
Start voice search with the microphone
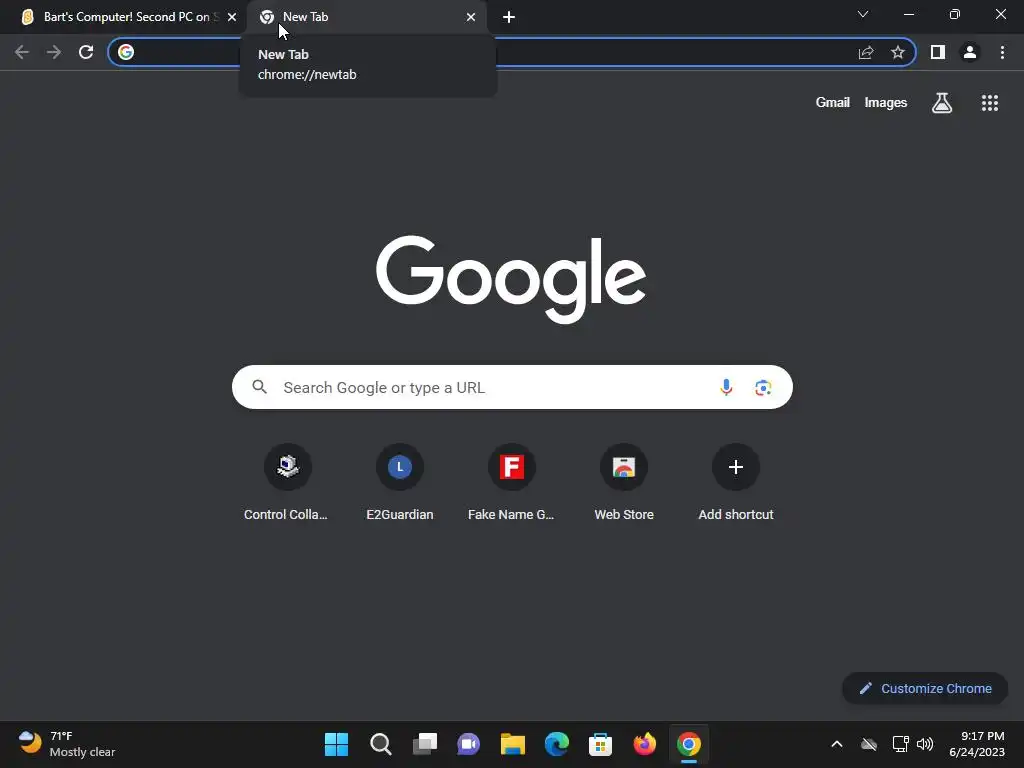click(726, 387)
